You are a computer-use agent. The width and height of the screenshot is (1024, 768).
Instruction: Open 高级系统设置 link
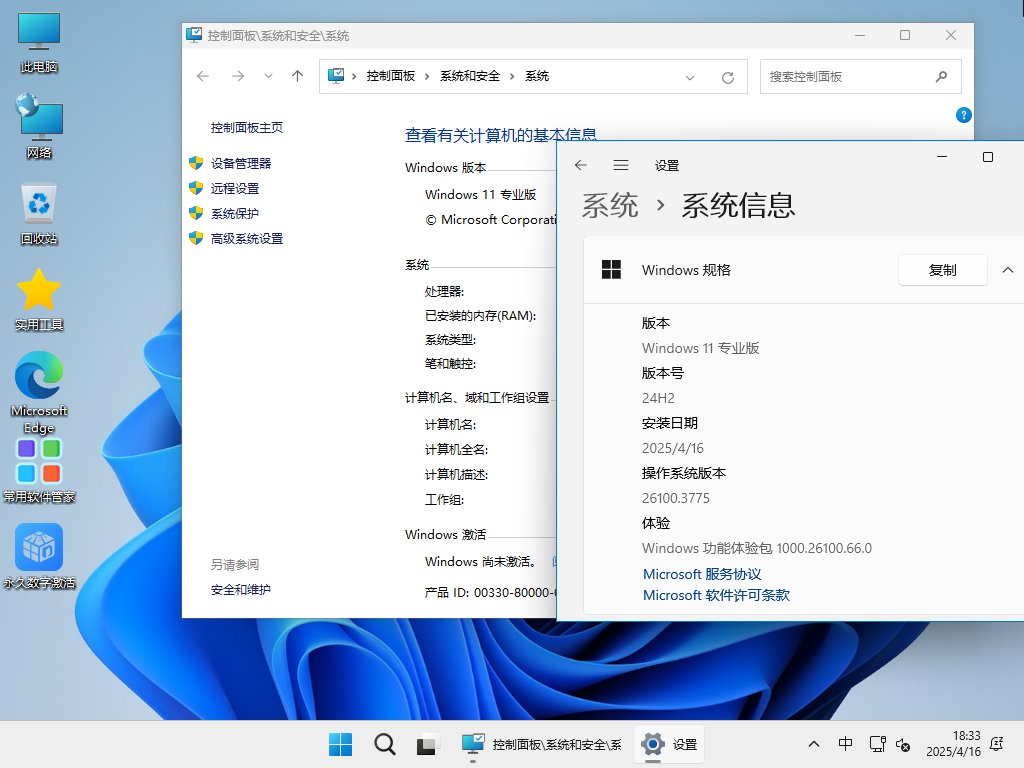[x=246, y=239]
